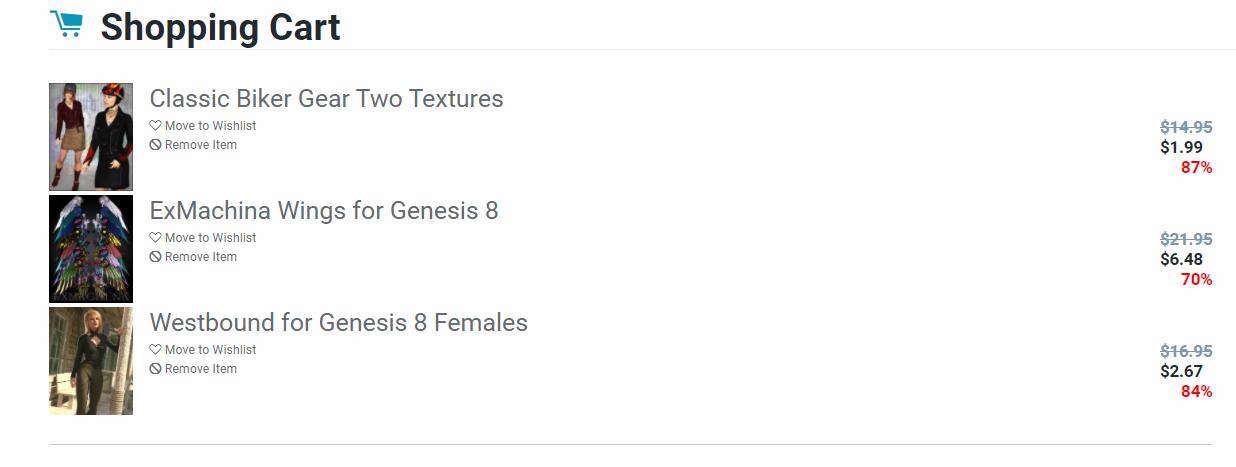The height and width of the screenshot is (467, 1236).
Task: Remove ExMachina Wings from cart
Action: 200,257
